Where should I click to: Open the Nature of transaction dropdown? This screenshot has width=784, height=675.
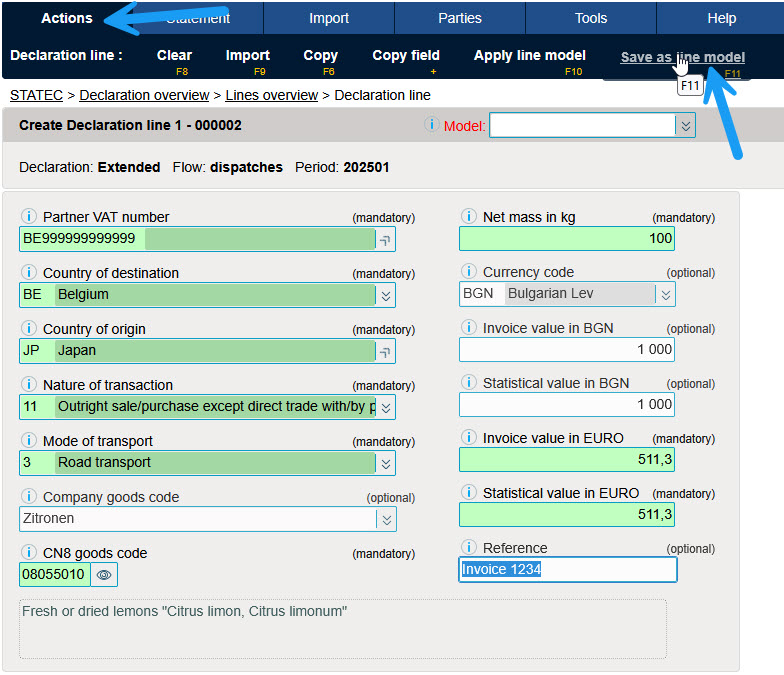click(386, 407)
